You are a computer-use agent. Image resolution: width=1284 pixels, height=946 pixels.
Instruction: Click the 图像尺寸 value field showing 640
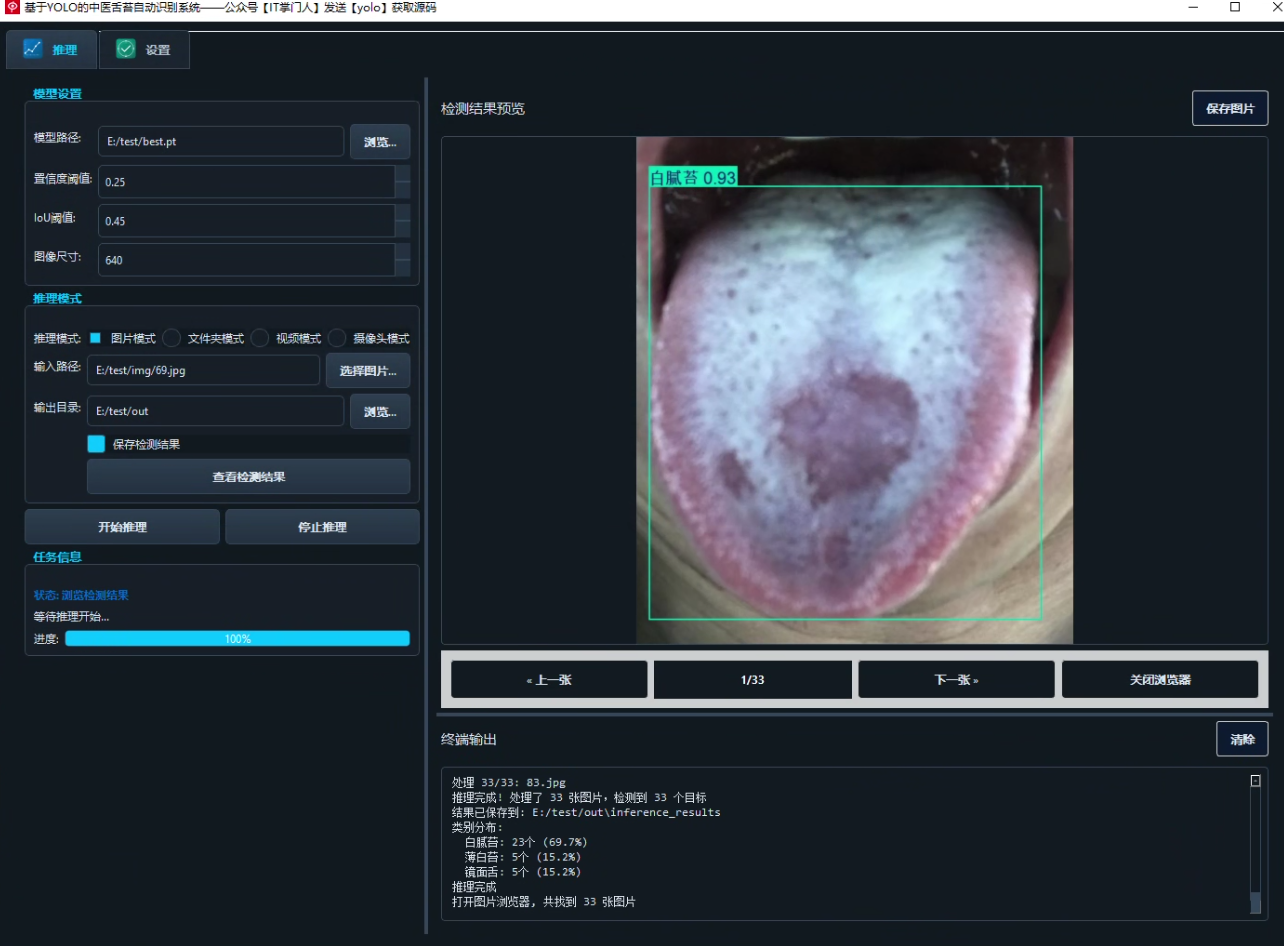click(x=246, y=260)
